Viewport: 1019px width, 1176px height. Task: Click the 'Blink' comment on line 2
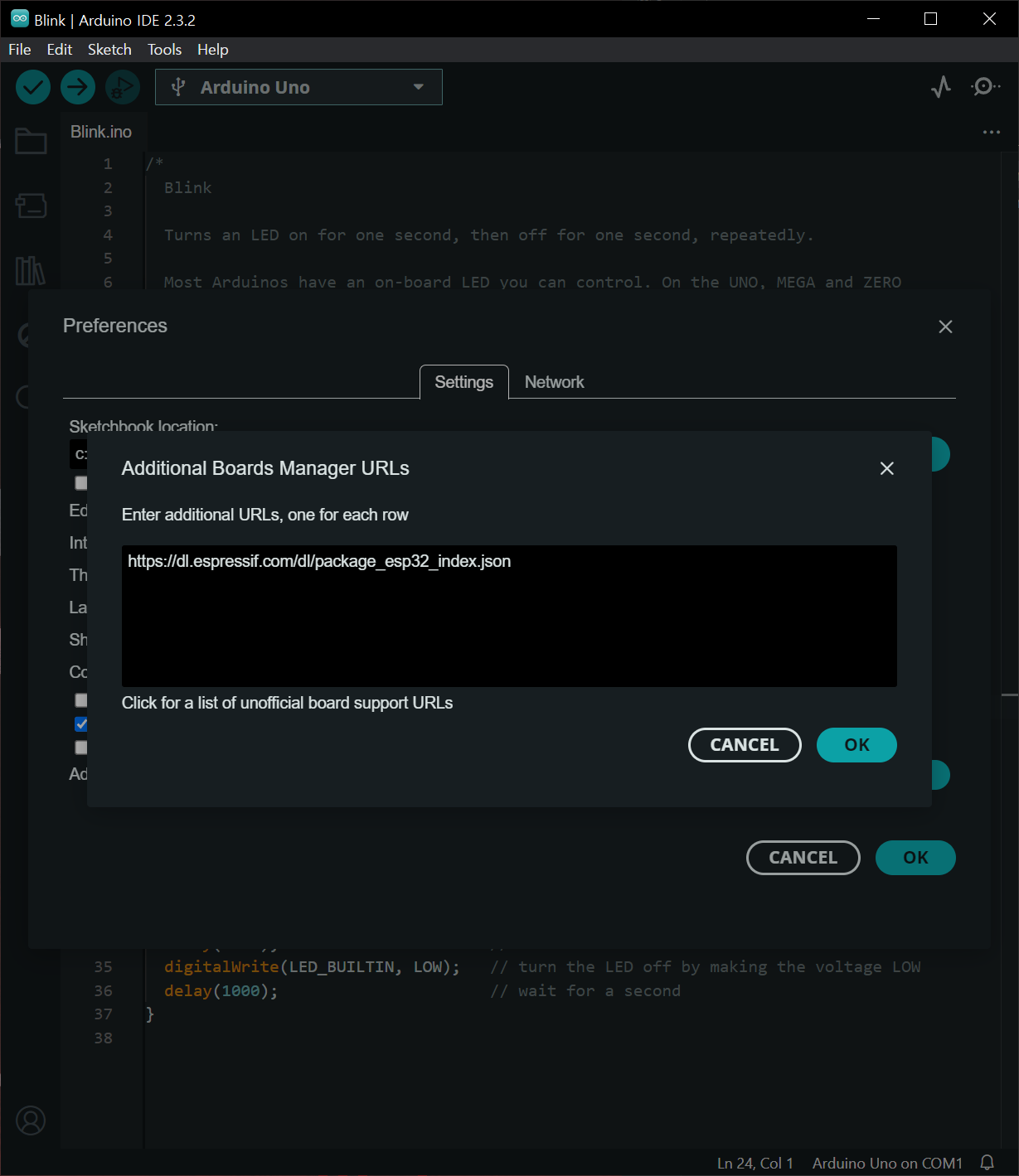click(188, 188)
